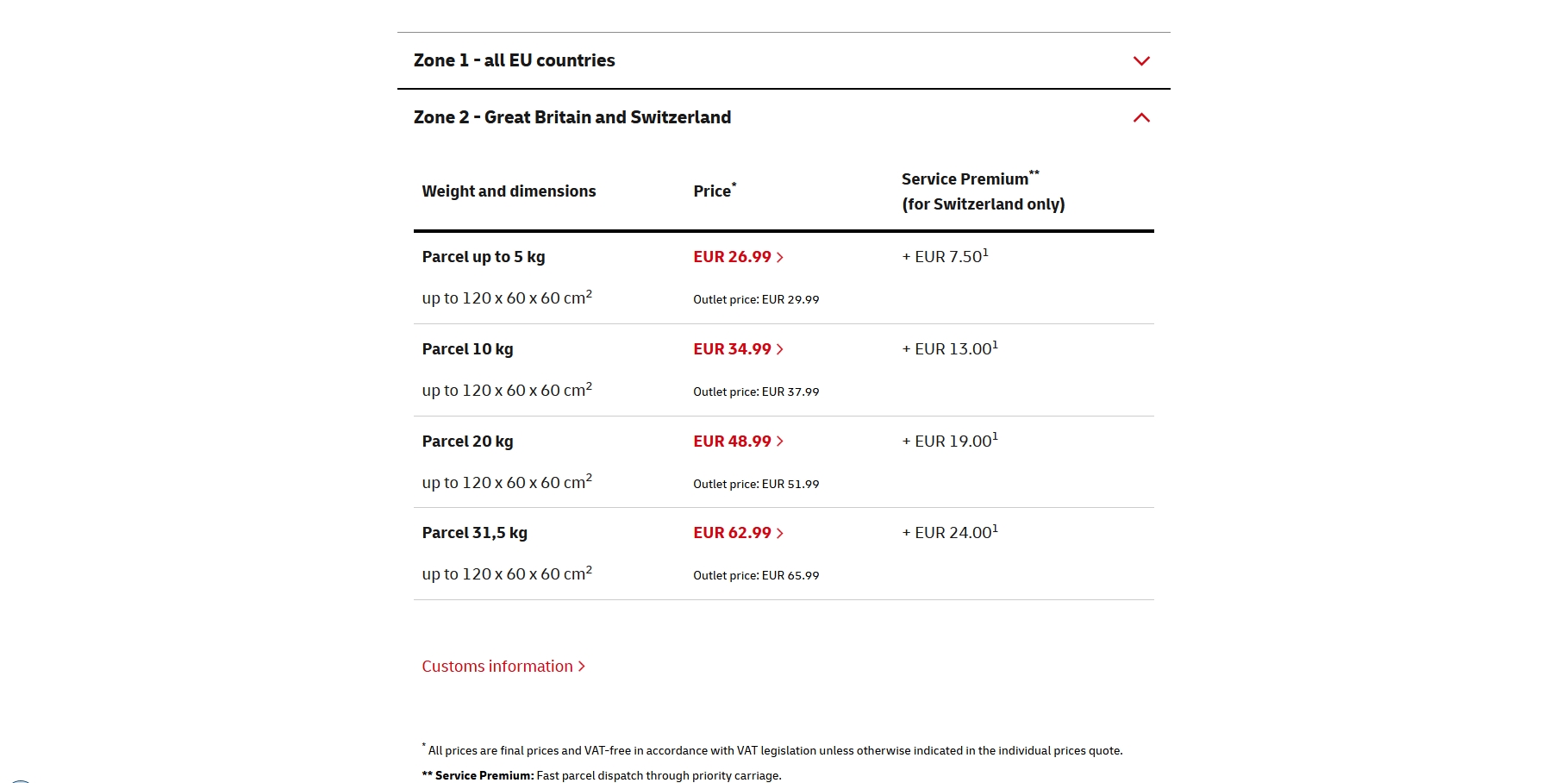Open the 'Zone 1 - all EU countries' heading
Image resolution: width=1568 pixels, height=783 pixels.
[514, 60]
